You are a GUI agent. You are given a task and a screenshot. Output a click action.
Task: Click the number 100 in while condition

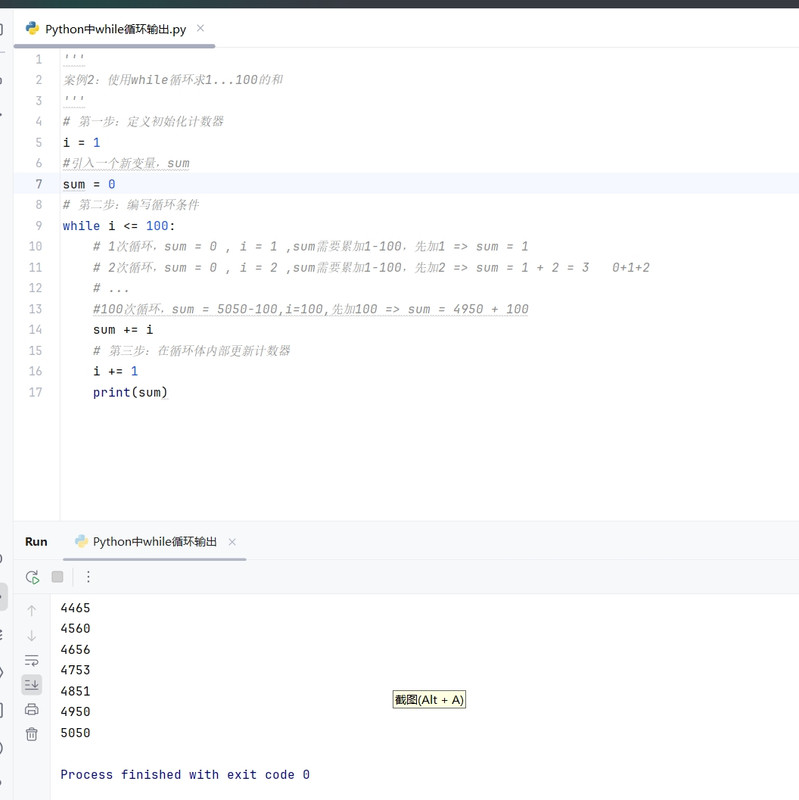tap(157, 226)
